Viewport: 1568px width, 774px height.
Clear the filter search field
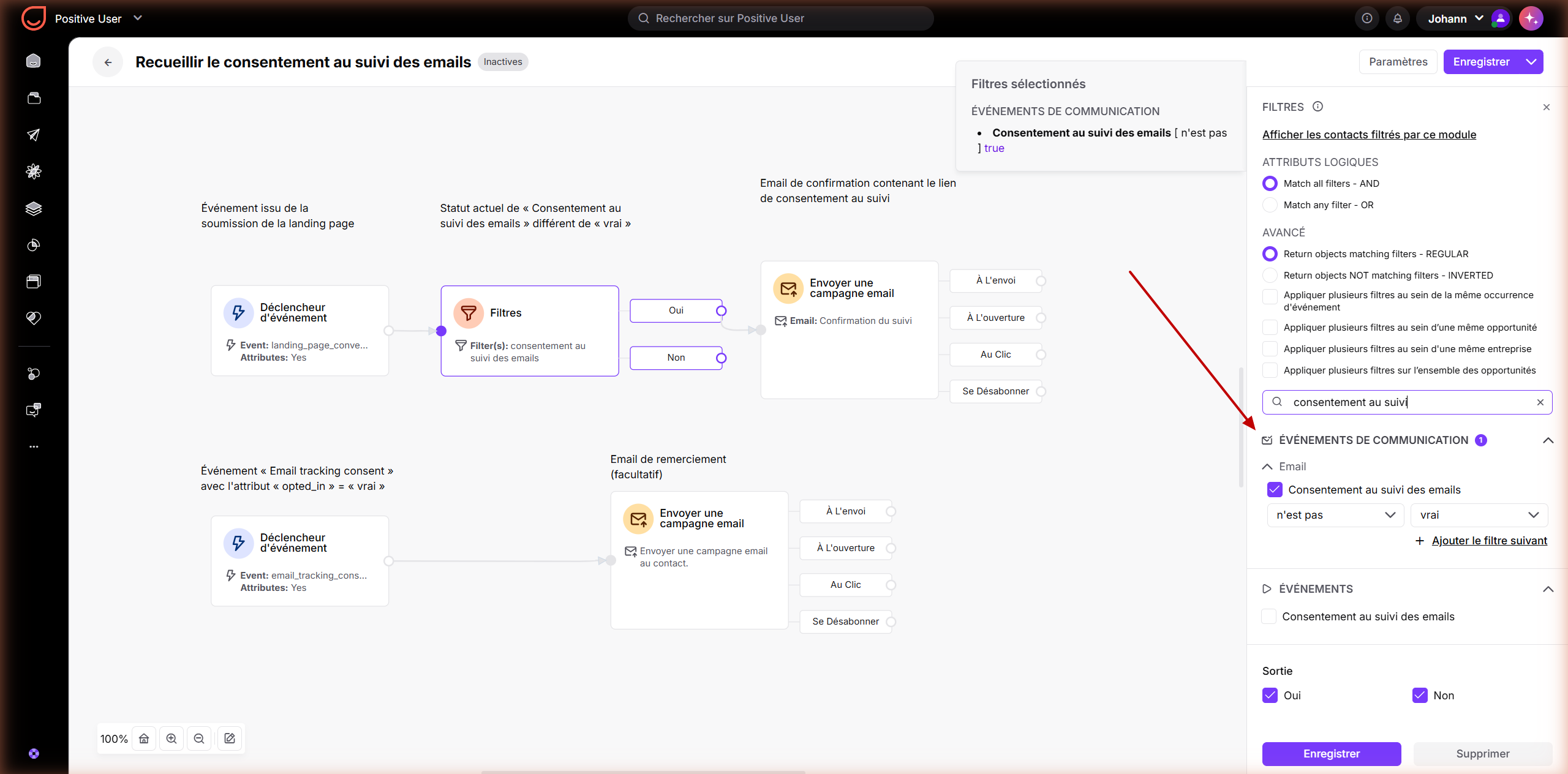coord(1540,402)
